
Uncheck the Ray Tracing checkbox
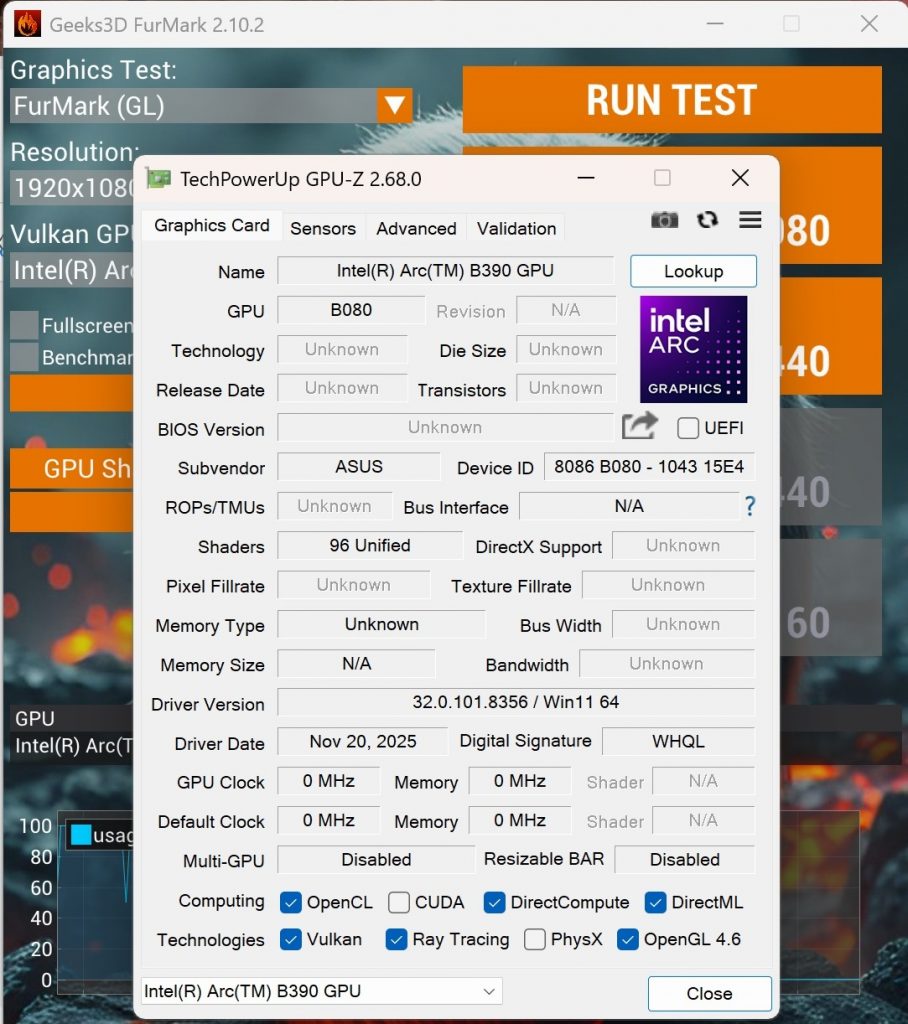[x=396, y=940]
